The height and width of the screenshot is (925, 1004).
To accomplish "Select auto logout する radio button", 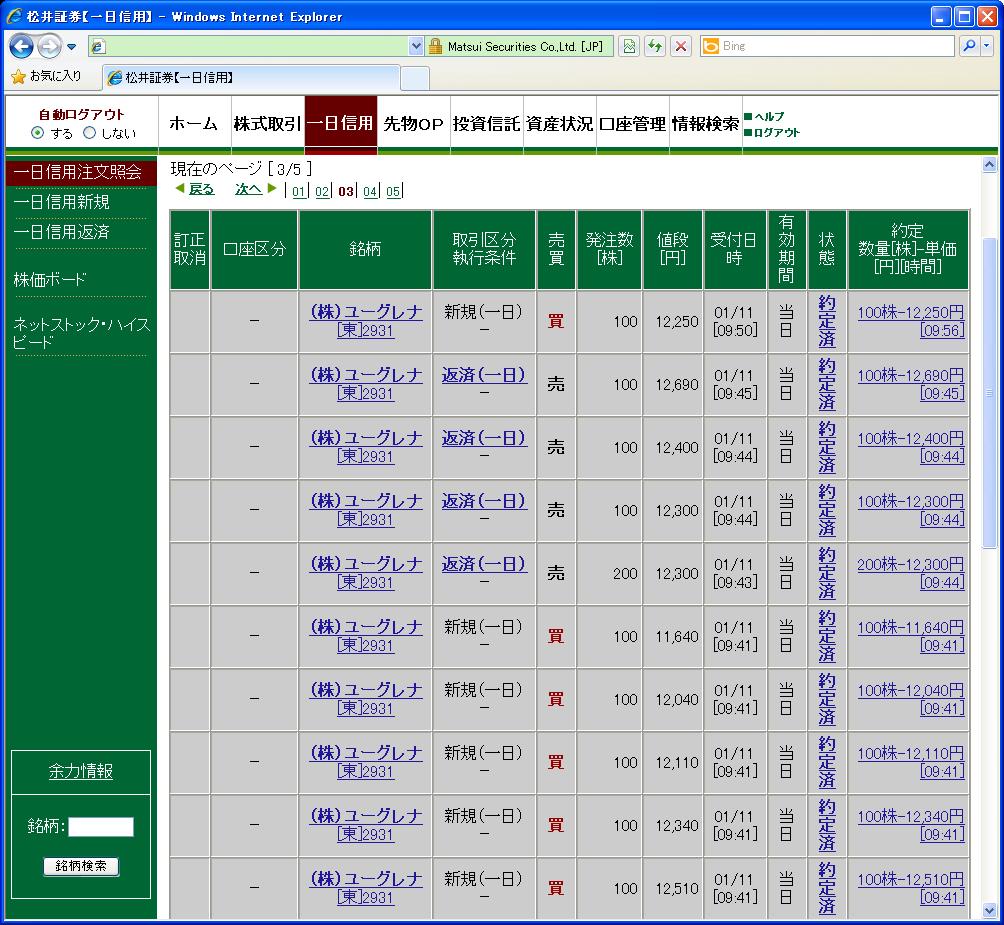I will (x=38, y=133).
